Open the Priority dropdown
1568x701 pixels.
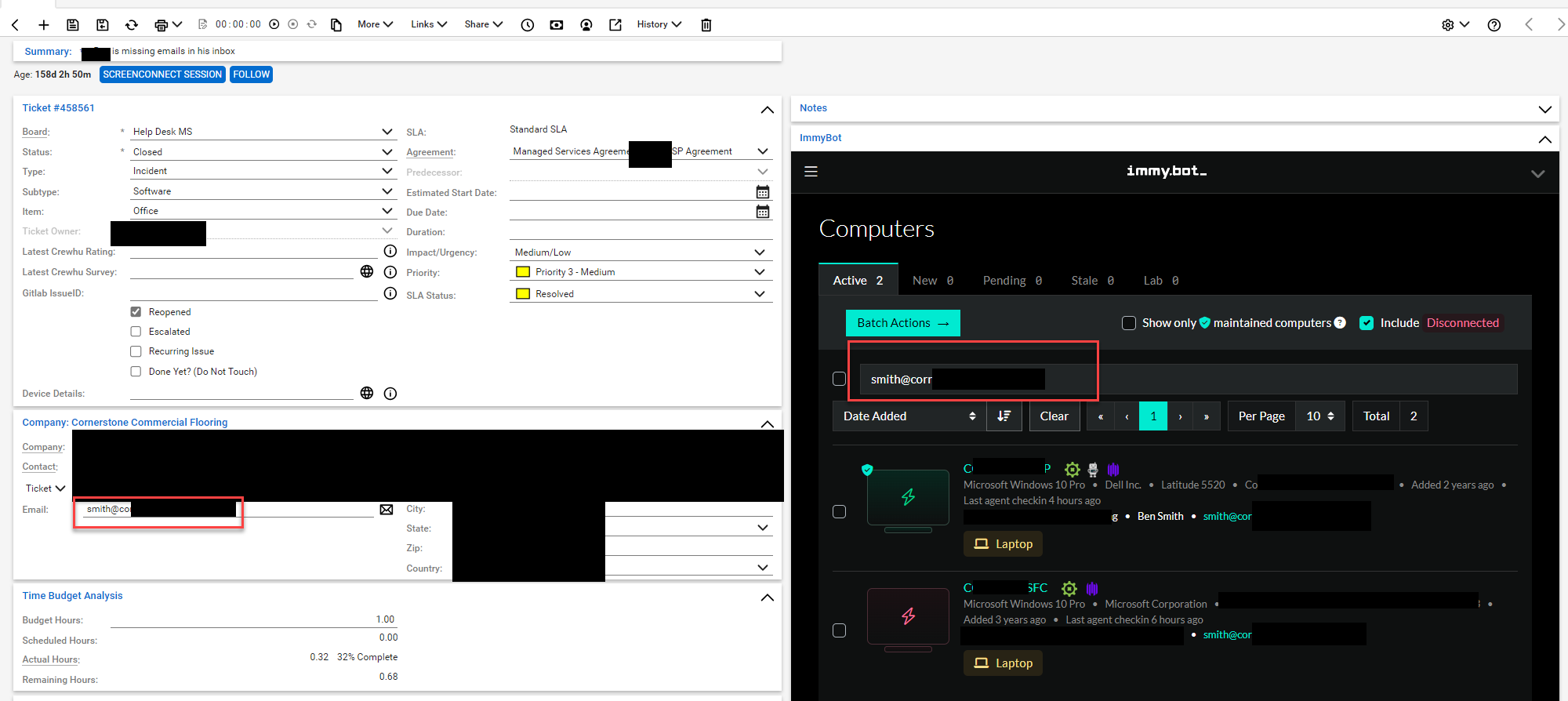641,272
